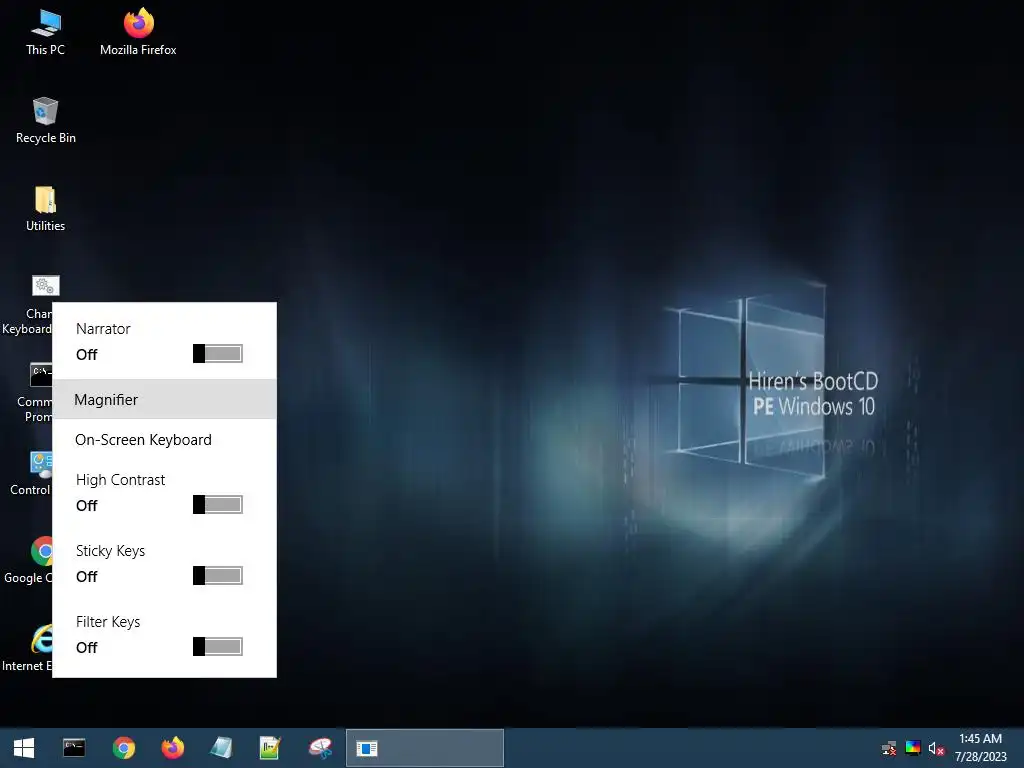Viewport: 1024px width, 768px height.
Task: Launch Firefox from the taskbar
Action: [x=172, y=748]
